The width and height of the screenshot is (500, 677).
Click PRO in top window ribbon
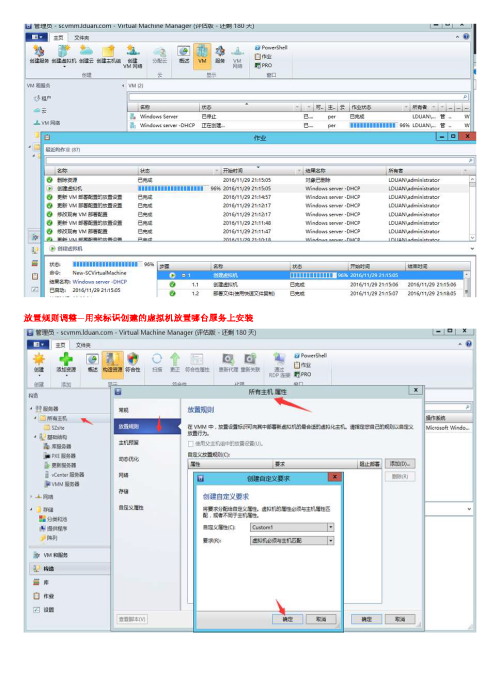coord(263,65)
